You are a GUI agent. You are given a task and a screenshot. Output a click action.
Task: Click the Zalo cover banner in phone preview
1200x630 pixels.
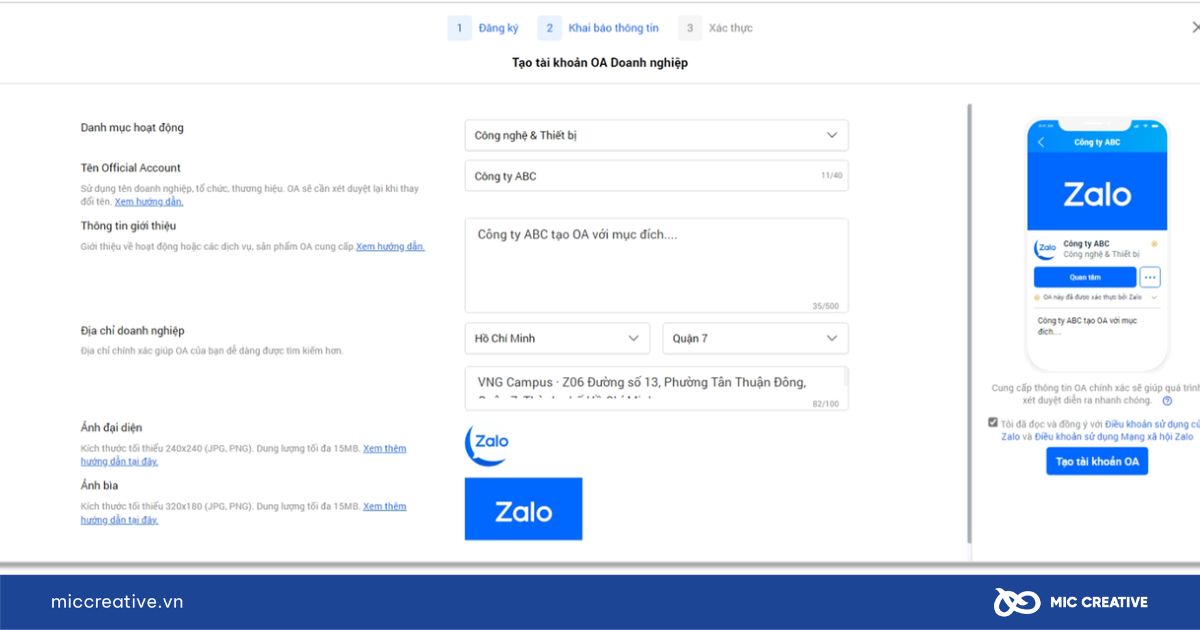coord(1097,192)
